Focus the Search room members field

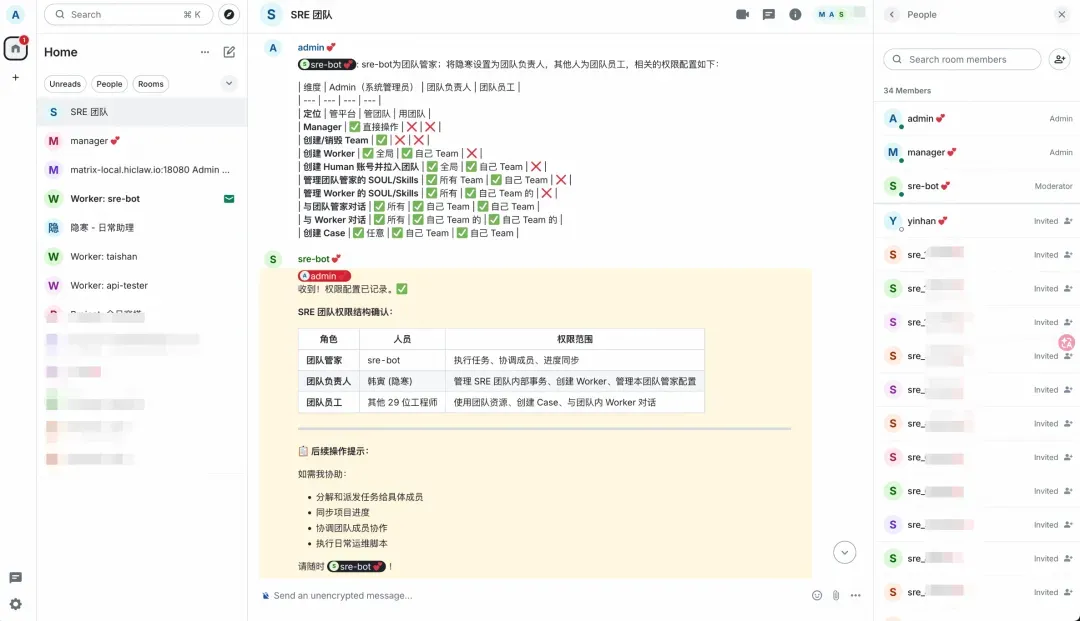[x=962, y=59]
